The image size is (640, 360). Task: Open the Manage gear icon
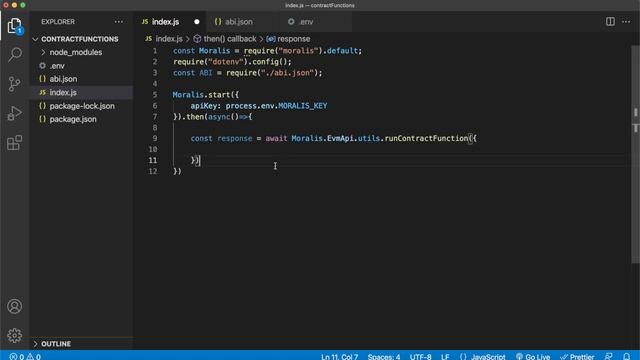pos(15,336)
